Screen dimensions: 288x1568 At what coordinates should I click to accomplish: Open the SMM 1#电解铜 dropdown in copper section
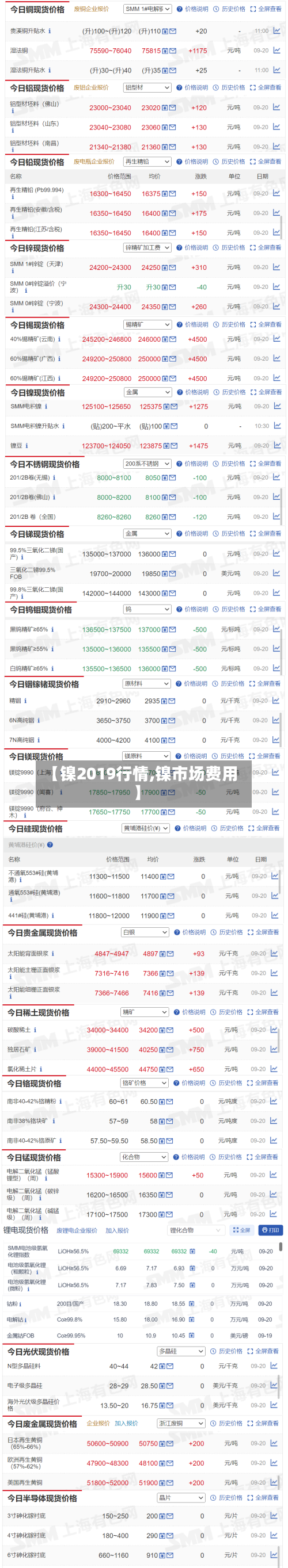coord(147,9)
